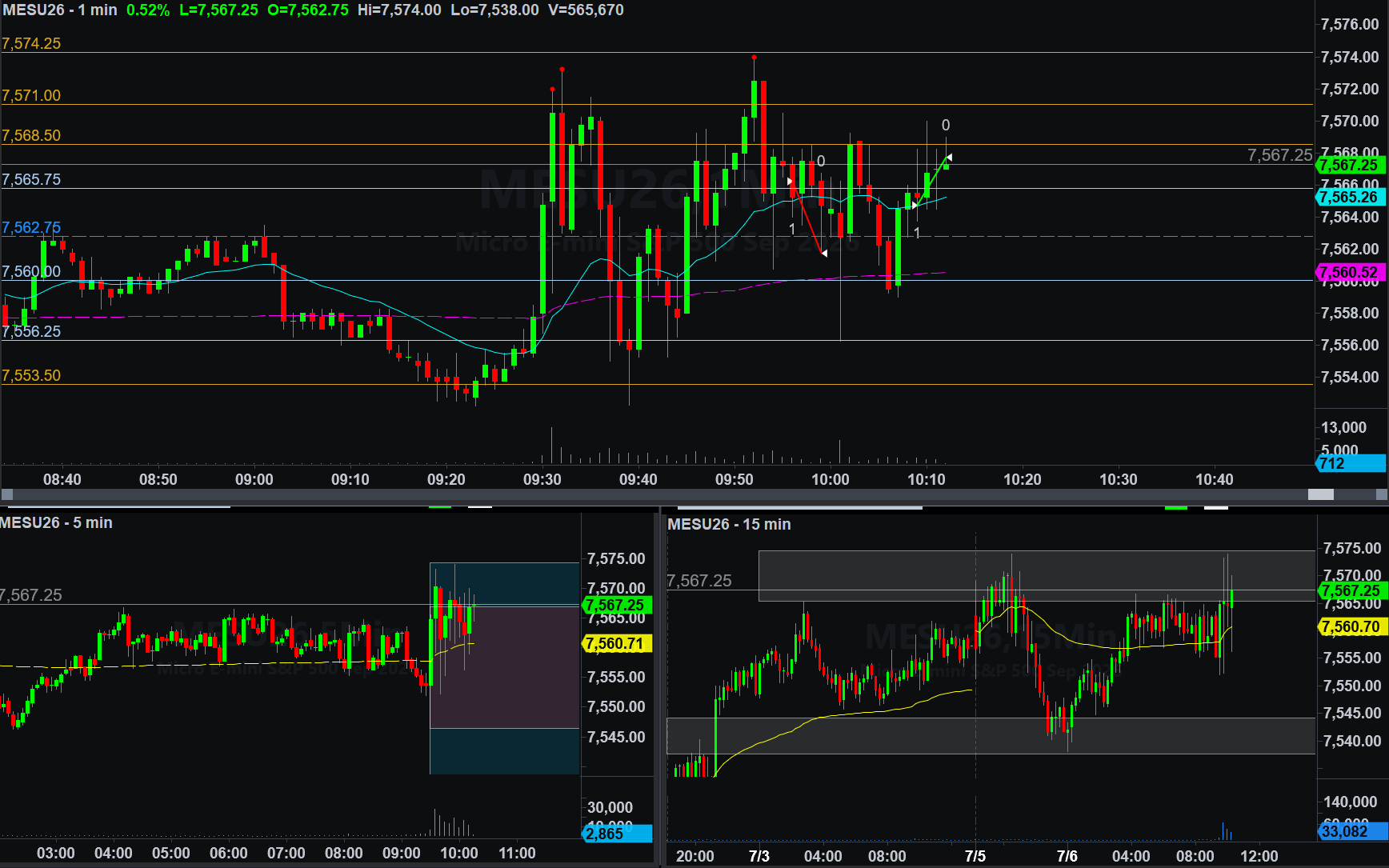This screenshot has width=1389, height=868.
Task: Click the MESU26 - 1 min chart title
Action: [x=60, y=10]
